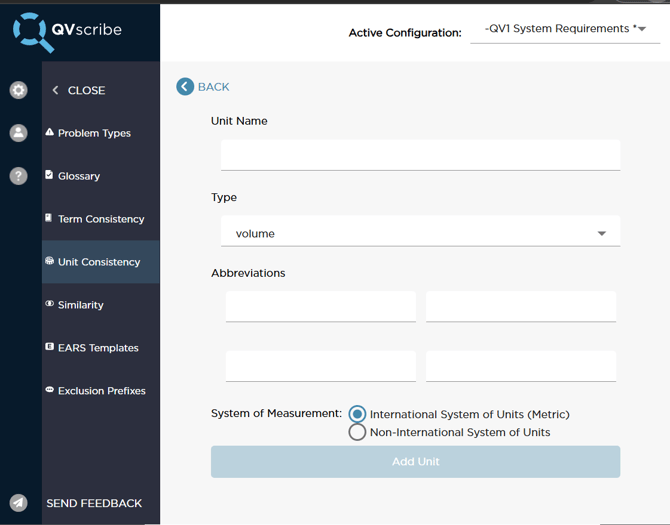Image resolution: width=670 pixels, height=525 pixels.
Task: Open the user profile icon
Action: click(18, 133)
